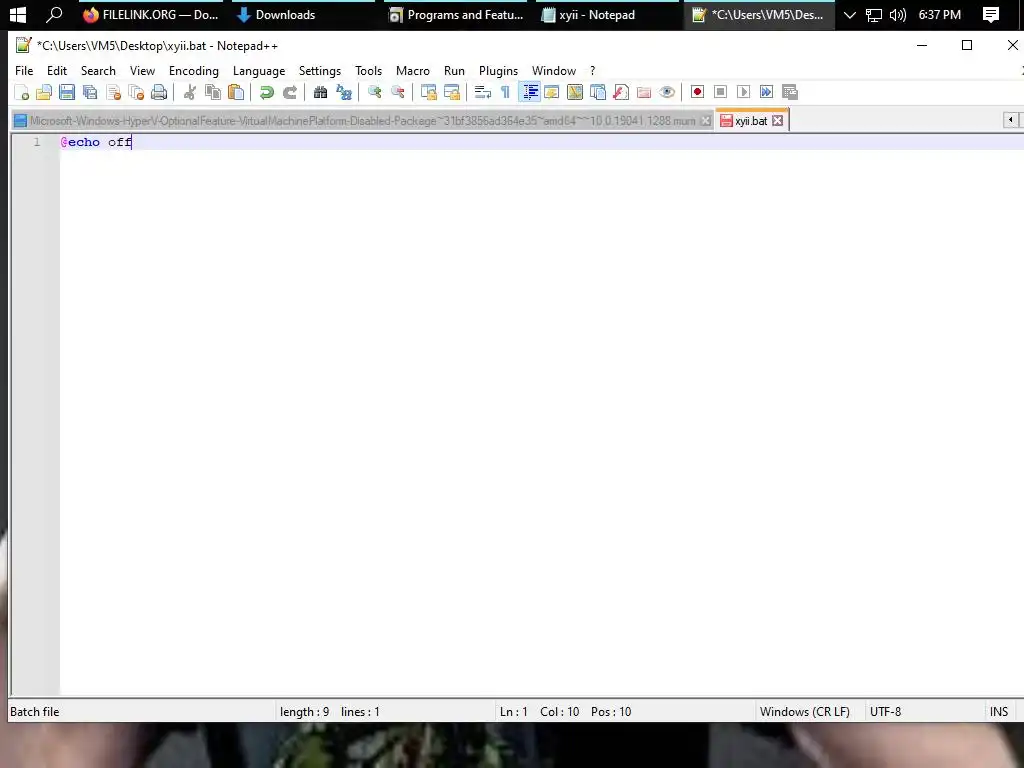This screenshot has height=768, width=1024.
Task: Open the View menu
Action: coord(142,71)
